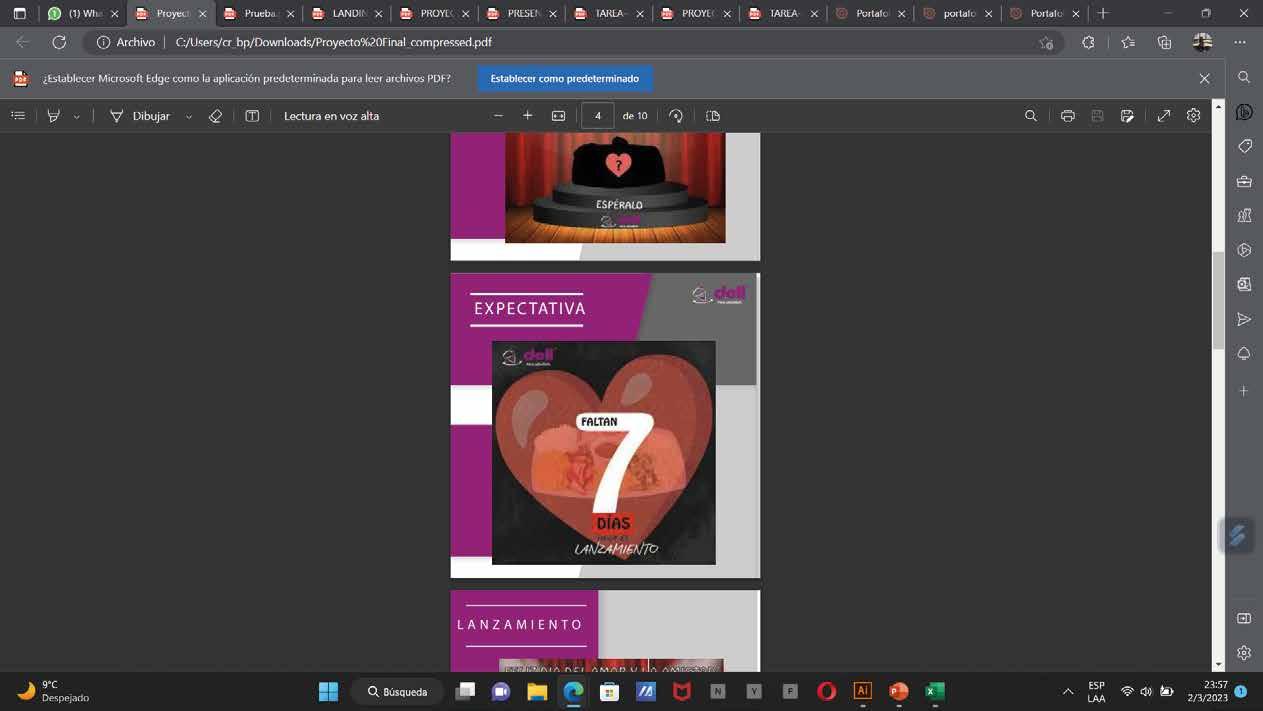Select the eraser tool
Screen dimensions: 1263x711
click(x=215, y=116)
